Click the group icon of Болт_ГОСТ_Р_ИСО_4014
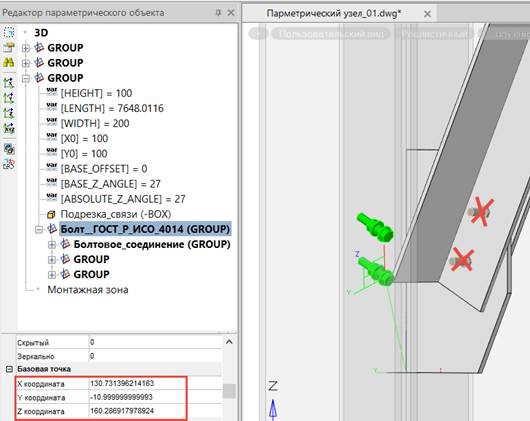The image size is (530, 421). click(x=52, y=229)
